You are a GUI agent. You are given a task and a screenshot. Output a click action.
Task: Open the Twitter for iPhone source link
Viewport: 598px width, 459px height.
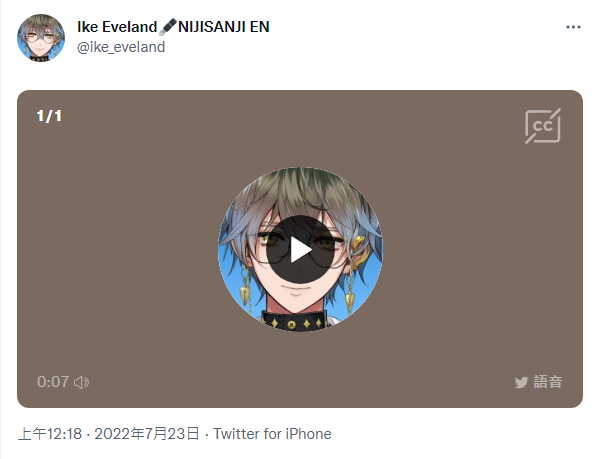tap(272, 434)
